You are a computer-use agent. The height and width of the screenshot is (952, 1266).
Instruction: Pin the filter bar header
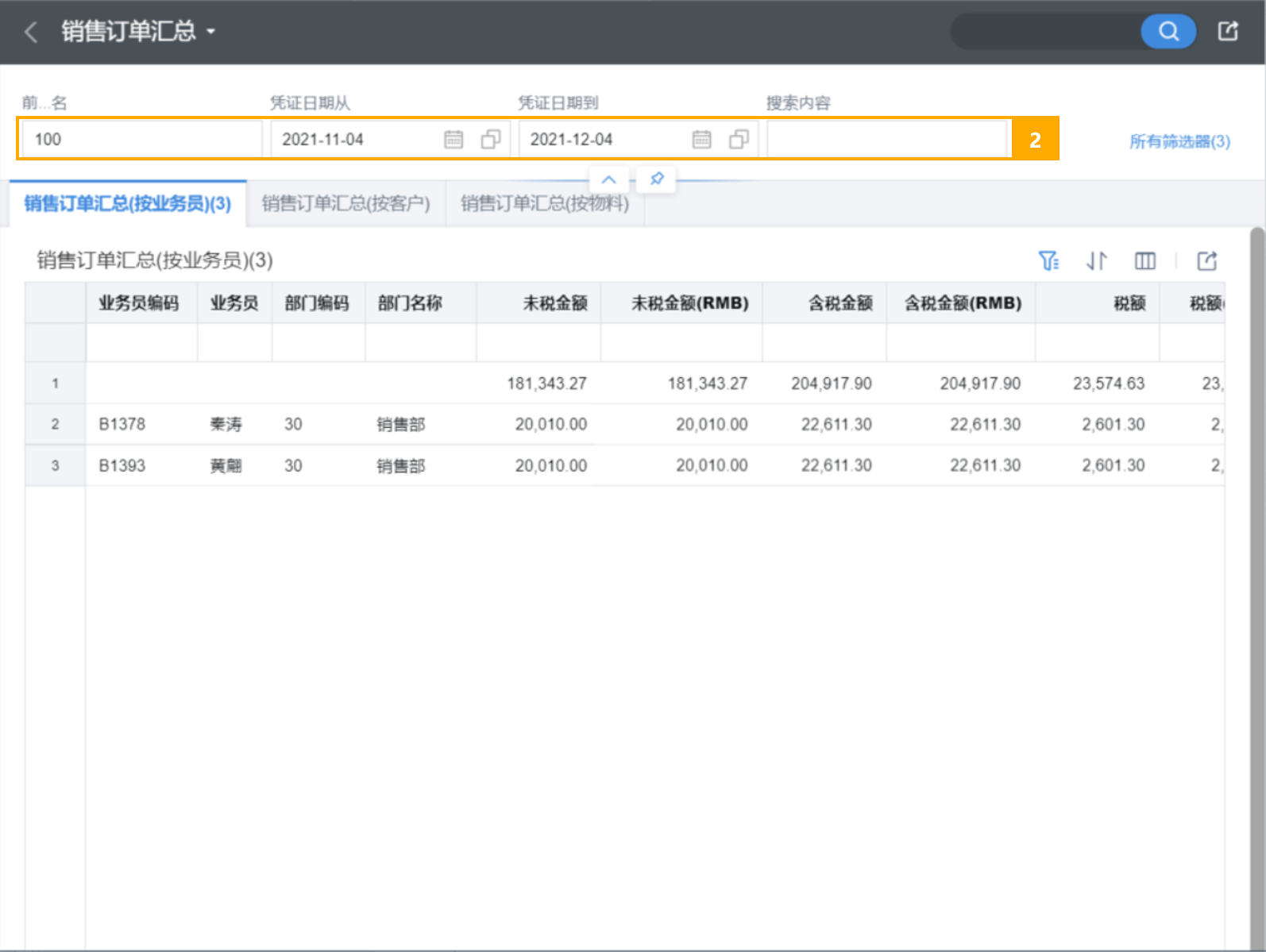point(657,179)
